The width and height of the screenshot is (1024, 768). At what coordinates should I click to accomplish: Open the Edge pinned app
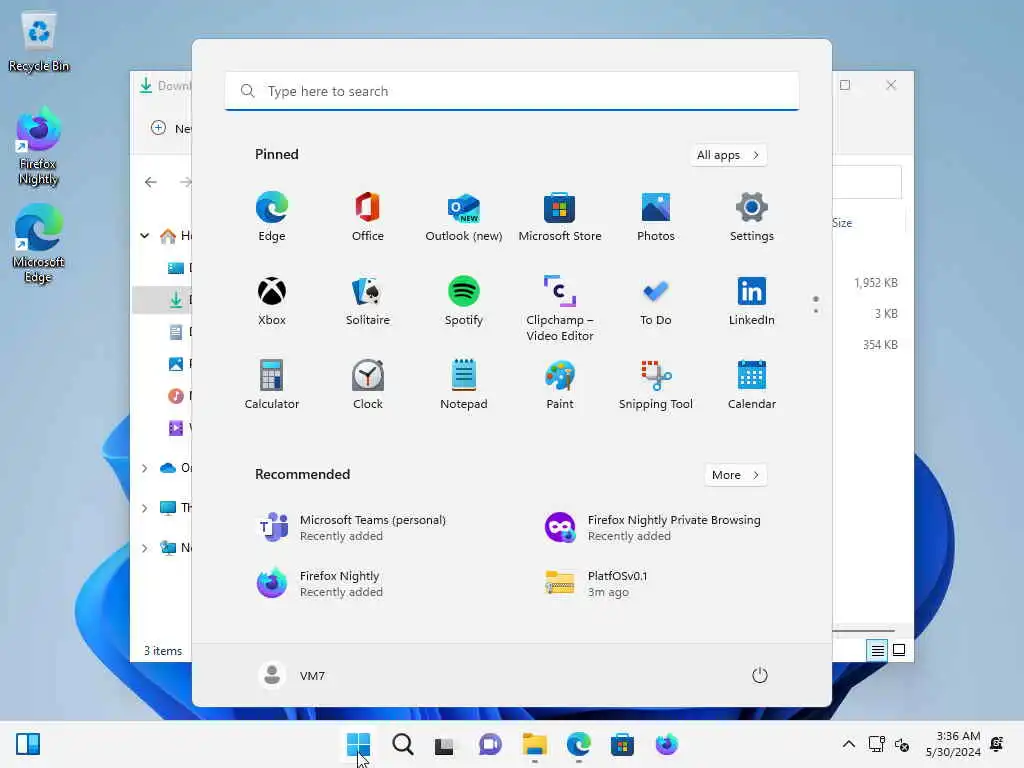tap(272, 217)
